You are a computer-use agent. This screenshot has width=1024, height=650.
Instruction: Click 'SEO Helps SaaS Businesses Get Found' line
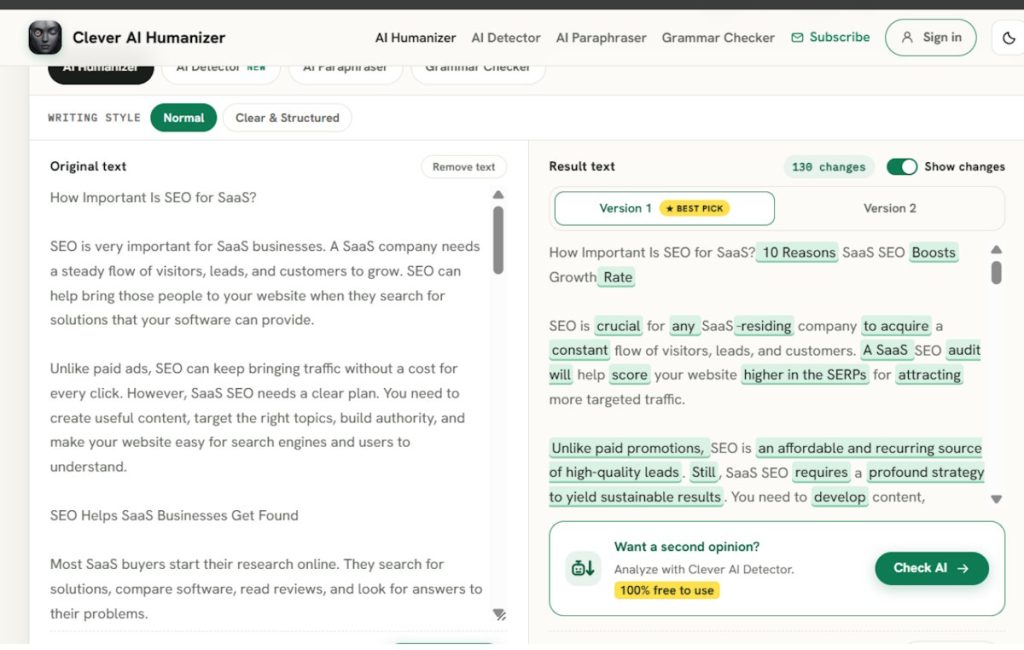pyautogui.click(x=174, y=515)
